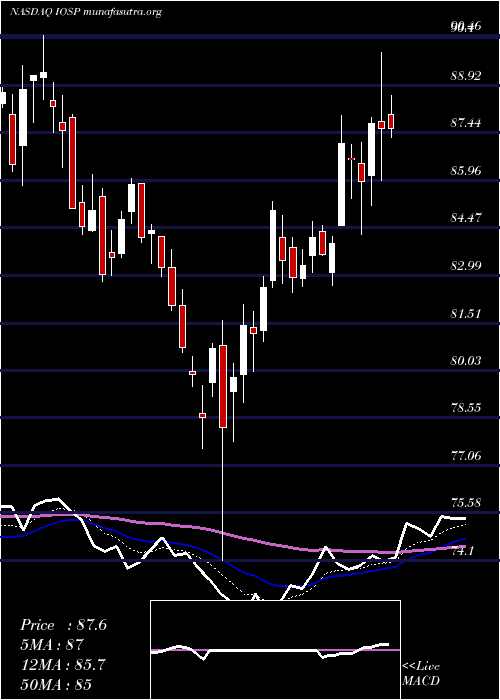The width and height of the screenshot is (500, 700).
Task: Click the 80.03 price axis label
Action: (466, 360)
